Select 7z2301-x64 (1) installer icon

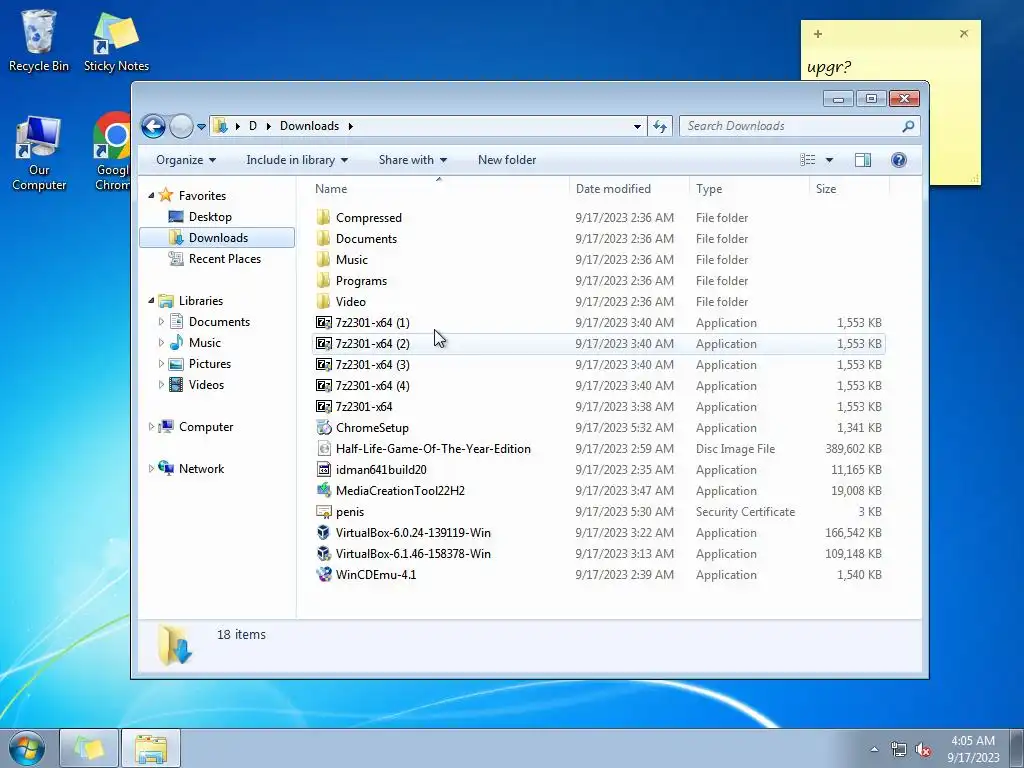tap(323, 323)
